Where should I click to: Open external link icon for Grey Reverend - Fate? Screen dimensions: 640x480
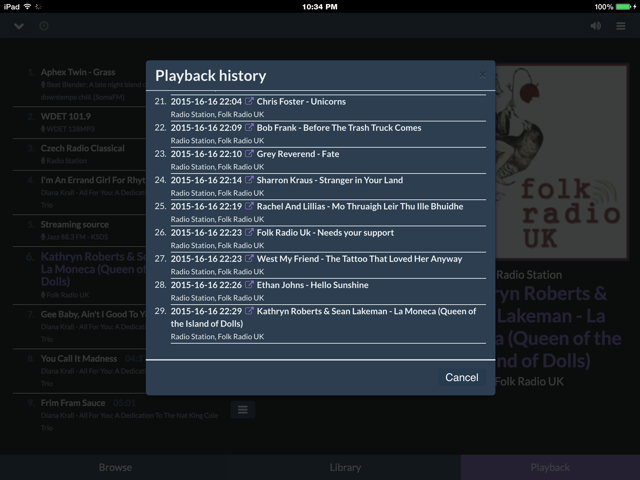[249, 153]
